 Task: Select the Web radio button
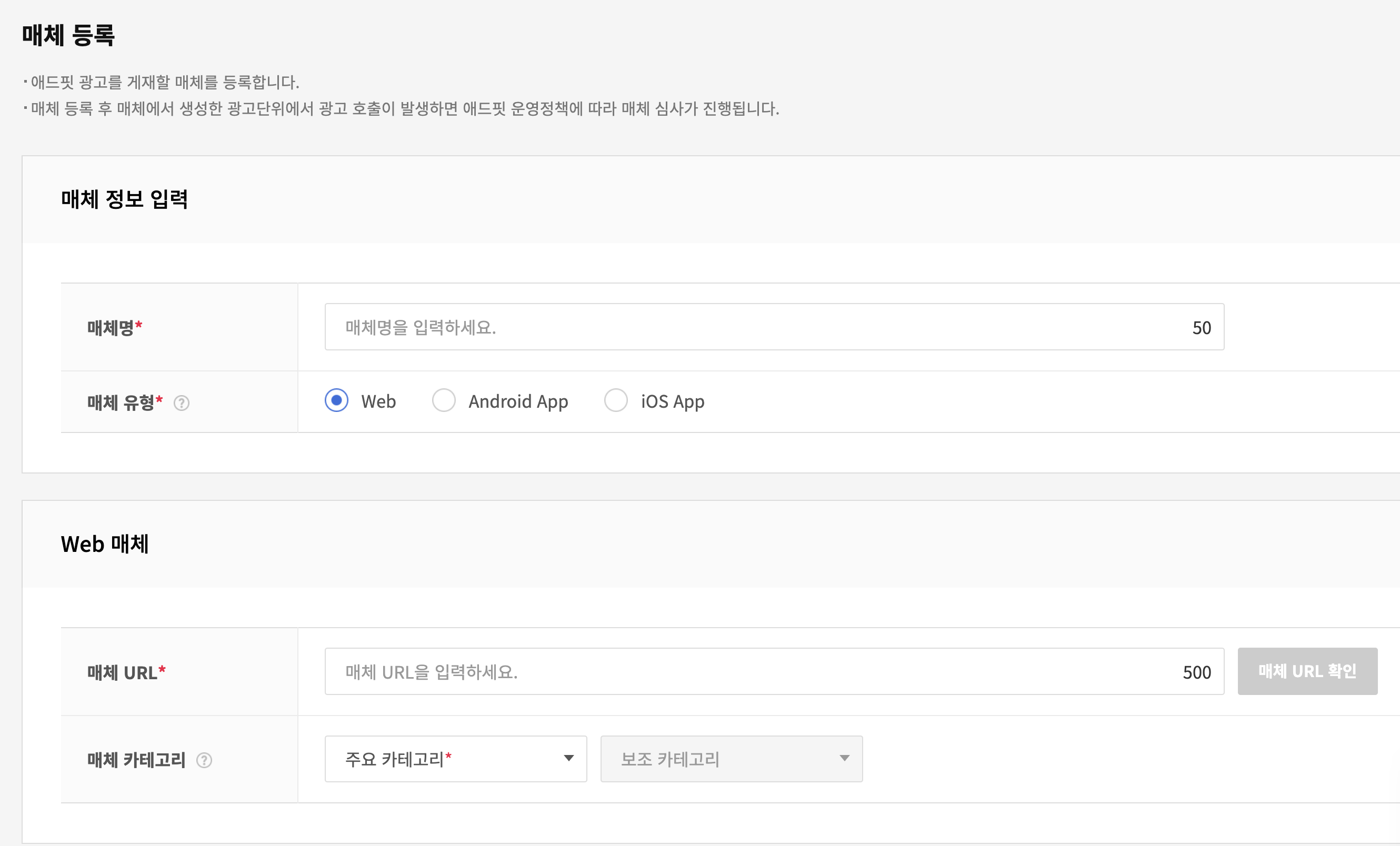tap(336, 401)
